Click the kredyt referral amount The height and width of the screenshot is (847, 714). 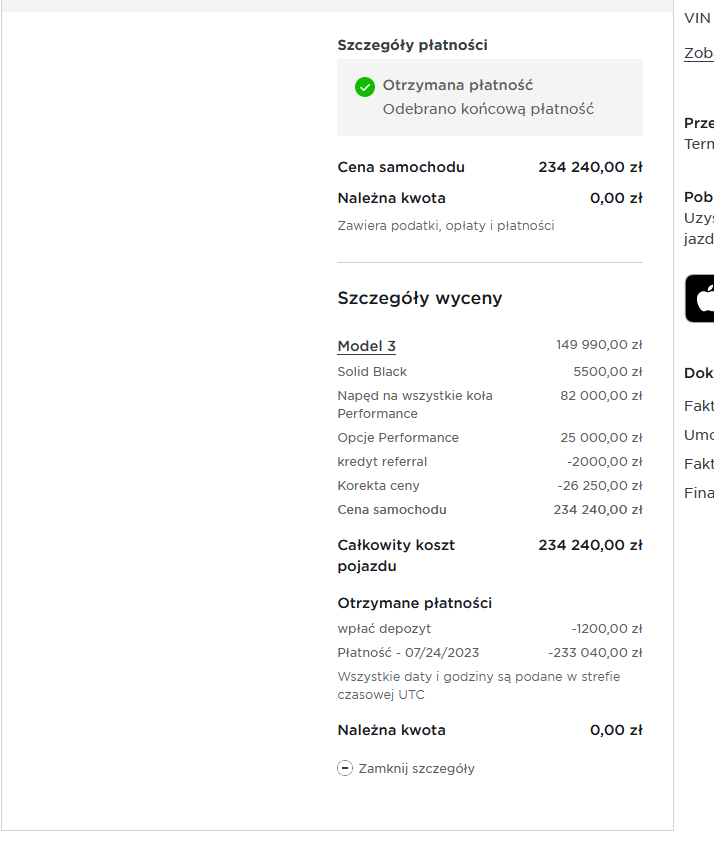(x=604, y=462)
